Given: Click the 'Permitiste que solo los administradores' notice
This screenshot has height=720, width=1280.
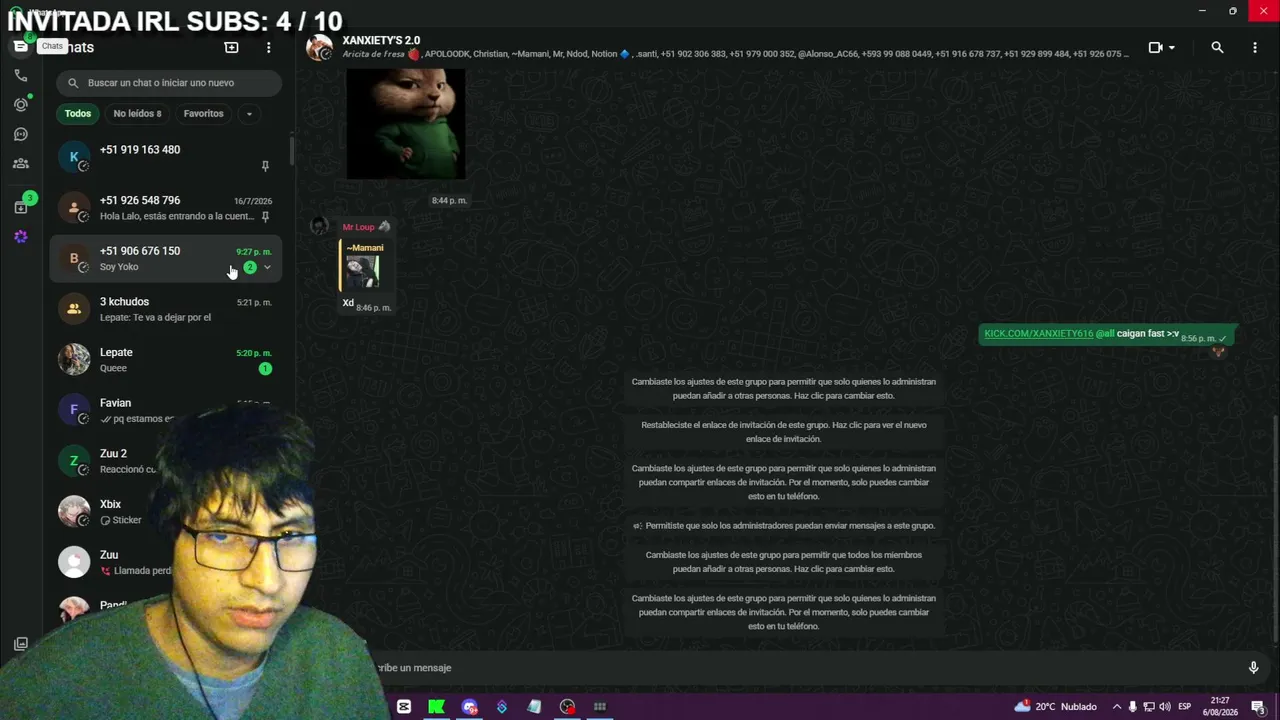Looking at the screenshot, I should pos(784,526).
